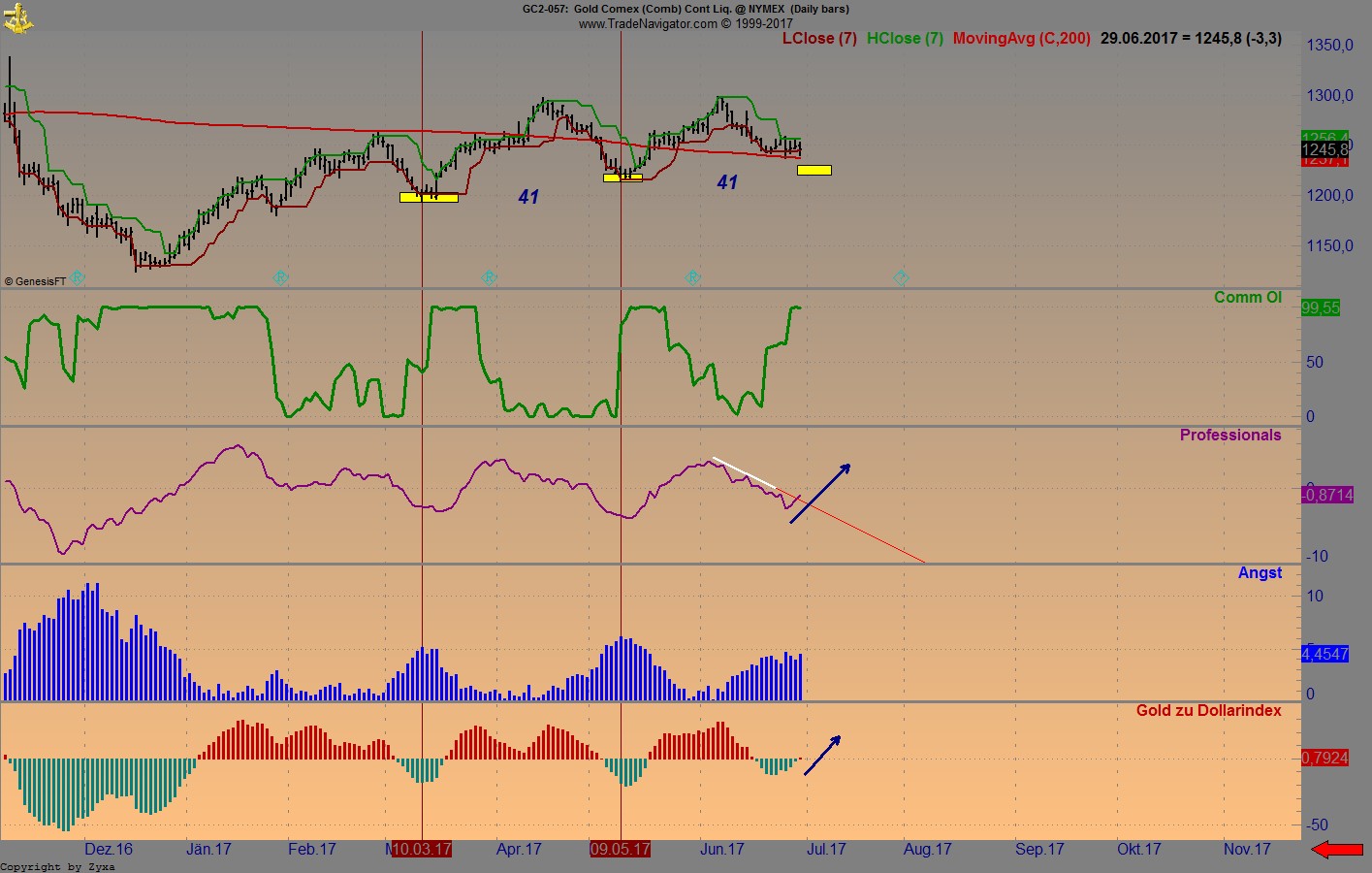Click the 29.06.2017 = 1245,8 (-3,3) readout
Viewport: 1372px width, 873px height.
[1192, 39]
